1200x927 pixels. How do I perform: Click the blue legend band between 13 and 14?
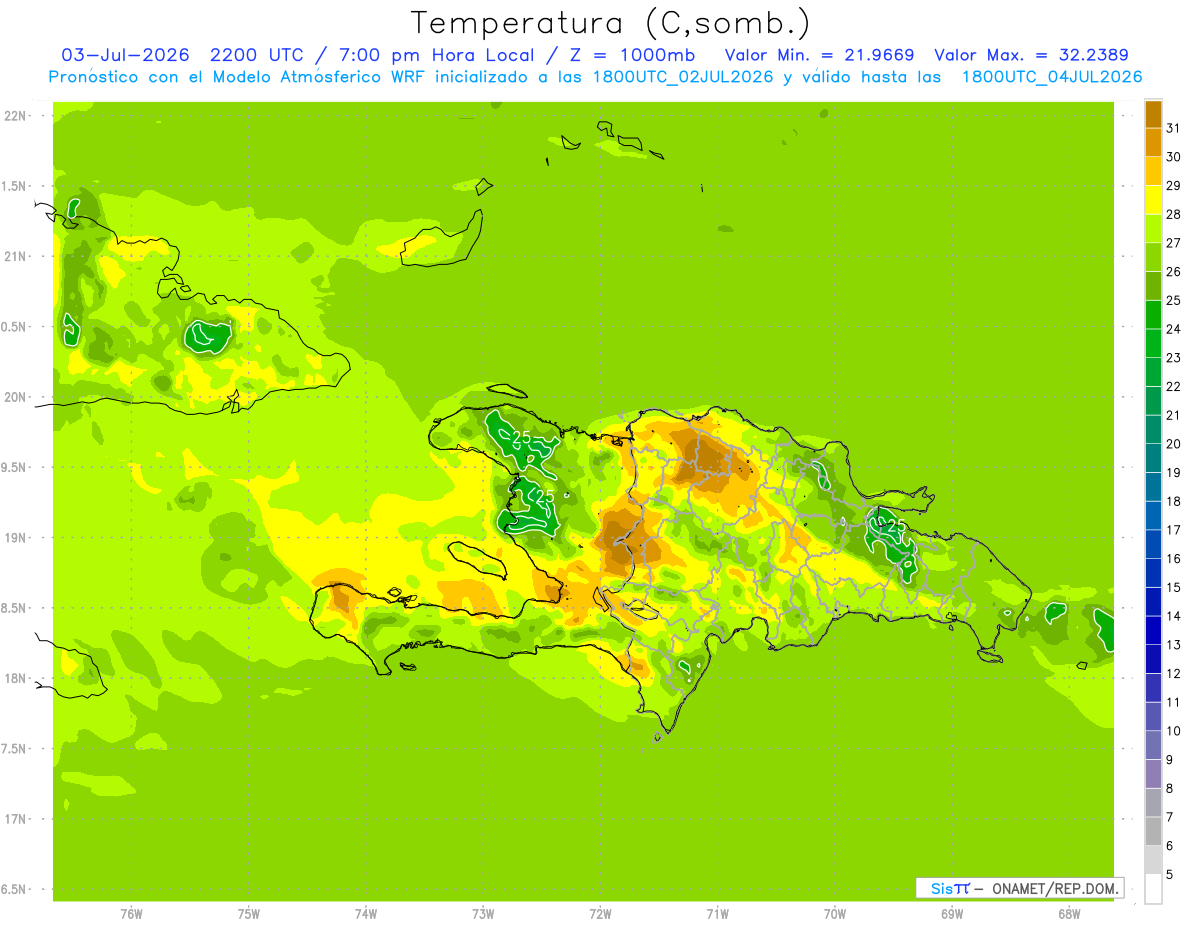[1153, 630]
